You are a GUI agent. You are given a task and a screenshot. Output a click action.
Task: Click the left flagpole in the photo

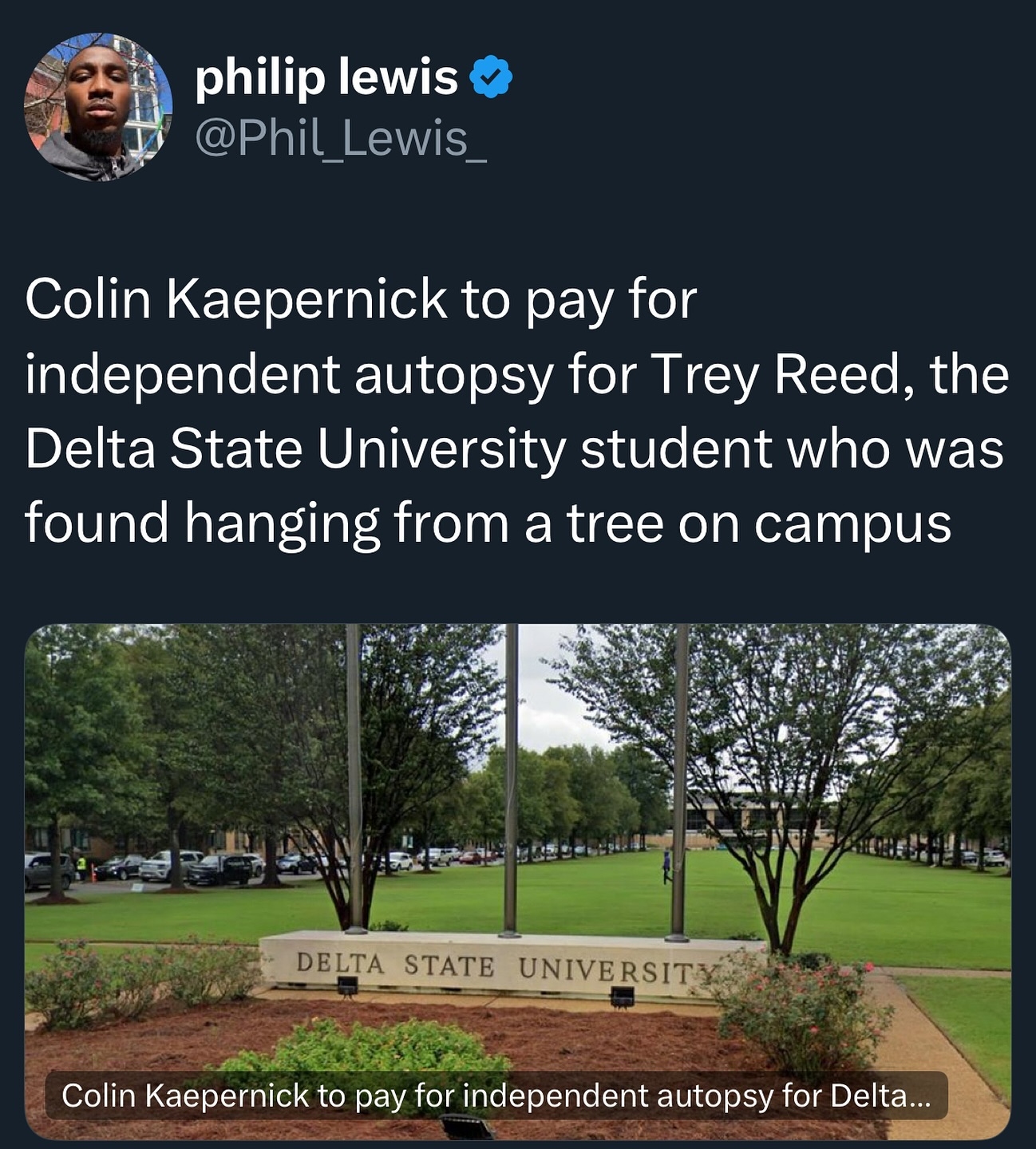[354, 779]
